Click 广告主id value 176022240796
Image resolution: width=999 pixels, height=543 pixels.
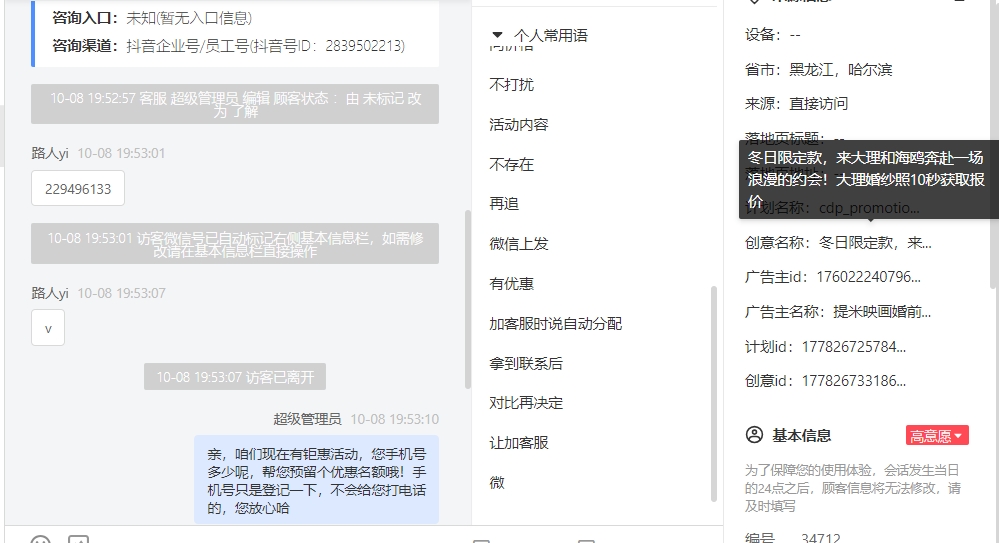coord(868,277)
